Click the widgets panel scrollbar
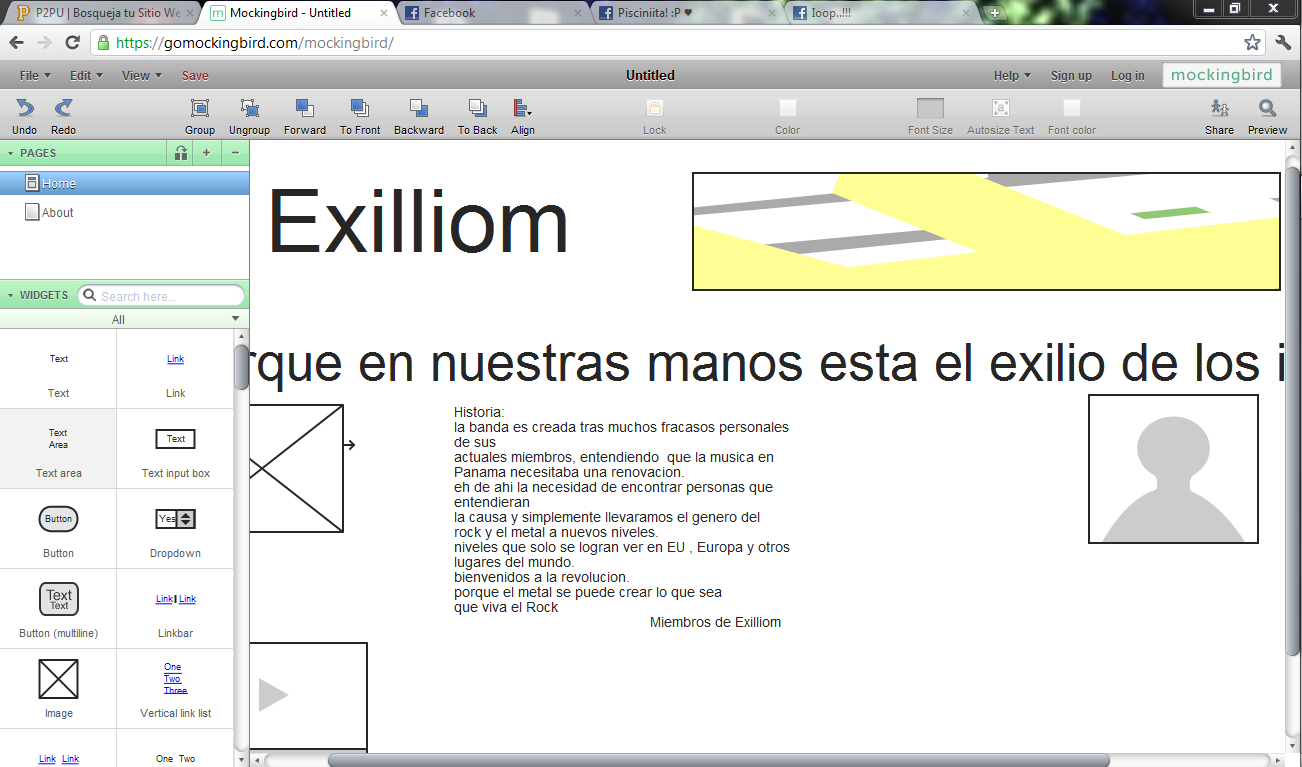The image size is (1302, 767). click(241, 367)
